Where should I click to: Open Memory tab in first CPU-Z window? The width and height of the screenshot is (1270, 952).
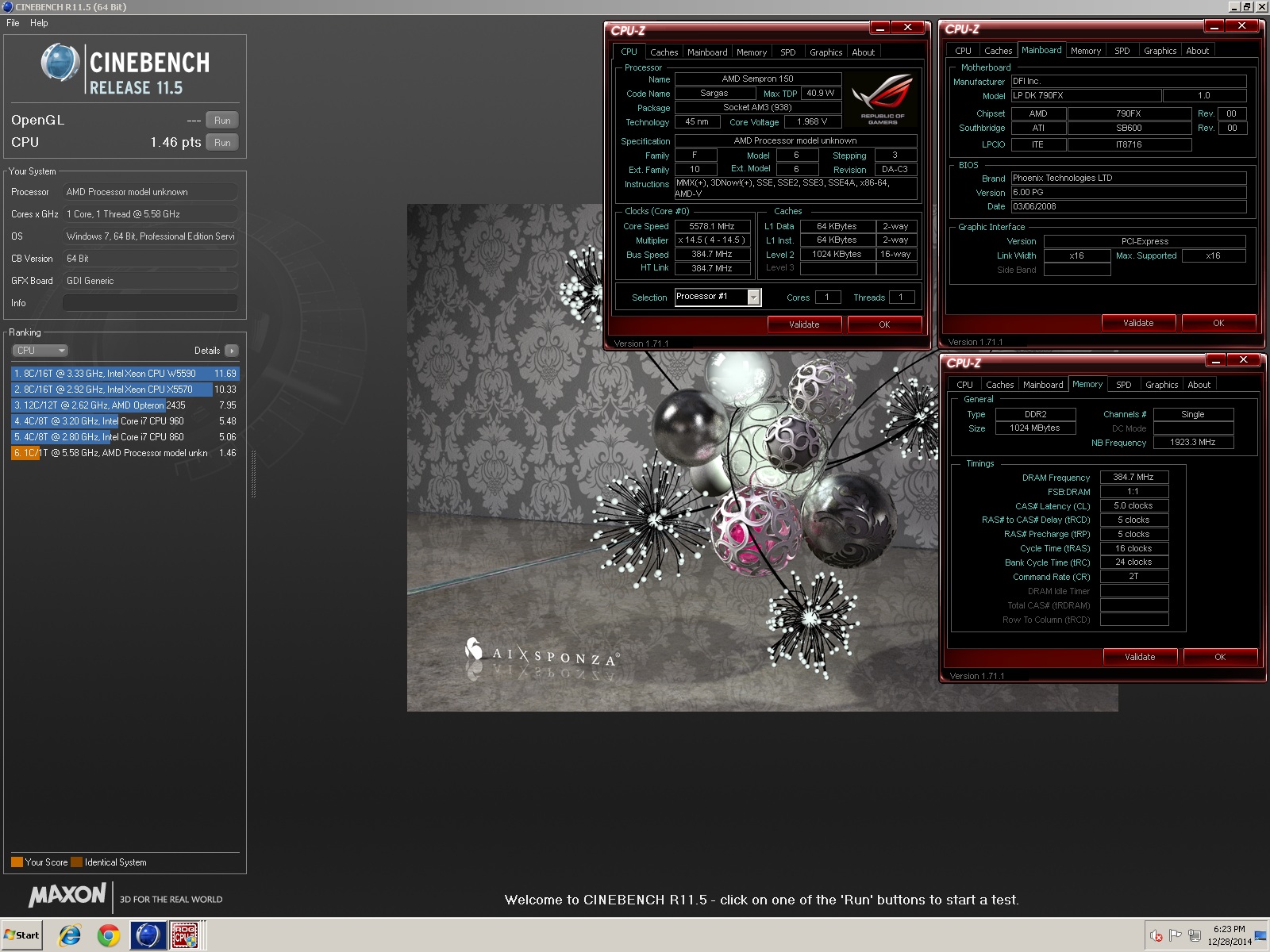752,52
